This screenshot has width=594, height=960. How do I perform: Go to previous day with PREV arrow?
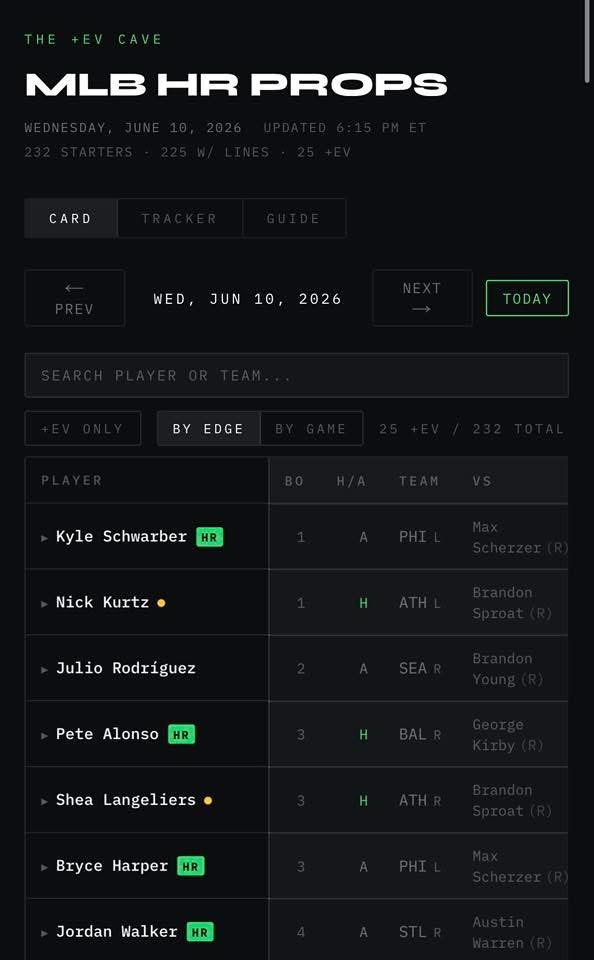pyautogui.click(x=75, y=298)
